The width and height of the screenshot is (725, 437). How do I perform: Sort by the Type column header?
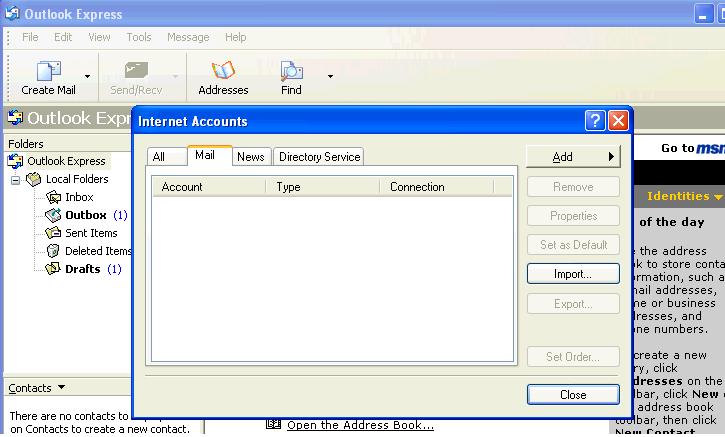tap(322, 187)
